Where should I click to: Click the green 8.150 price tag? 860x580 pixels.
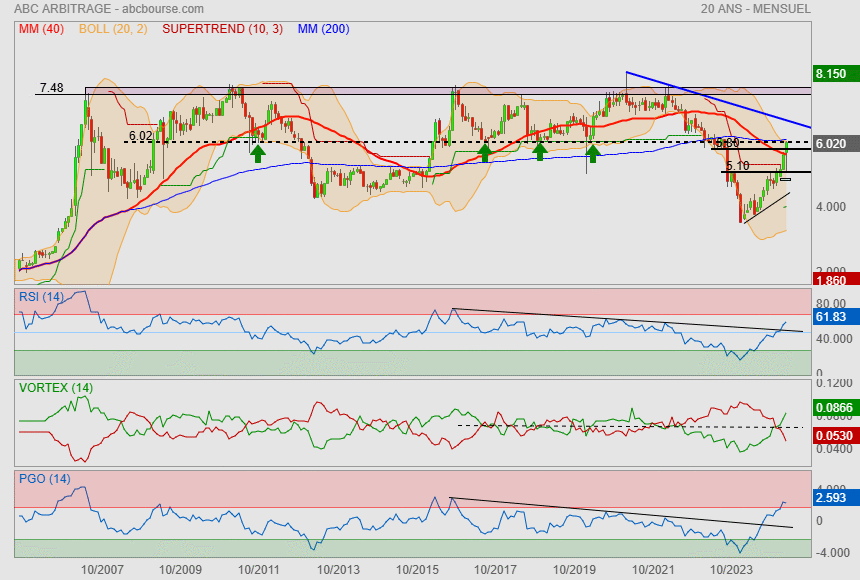pyautogui.click(x=831, y=74)
